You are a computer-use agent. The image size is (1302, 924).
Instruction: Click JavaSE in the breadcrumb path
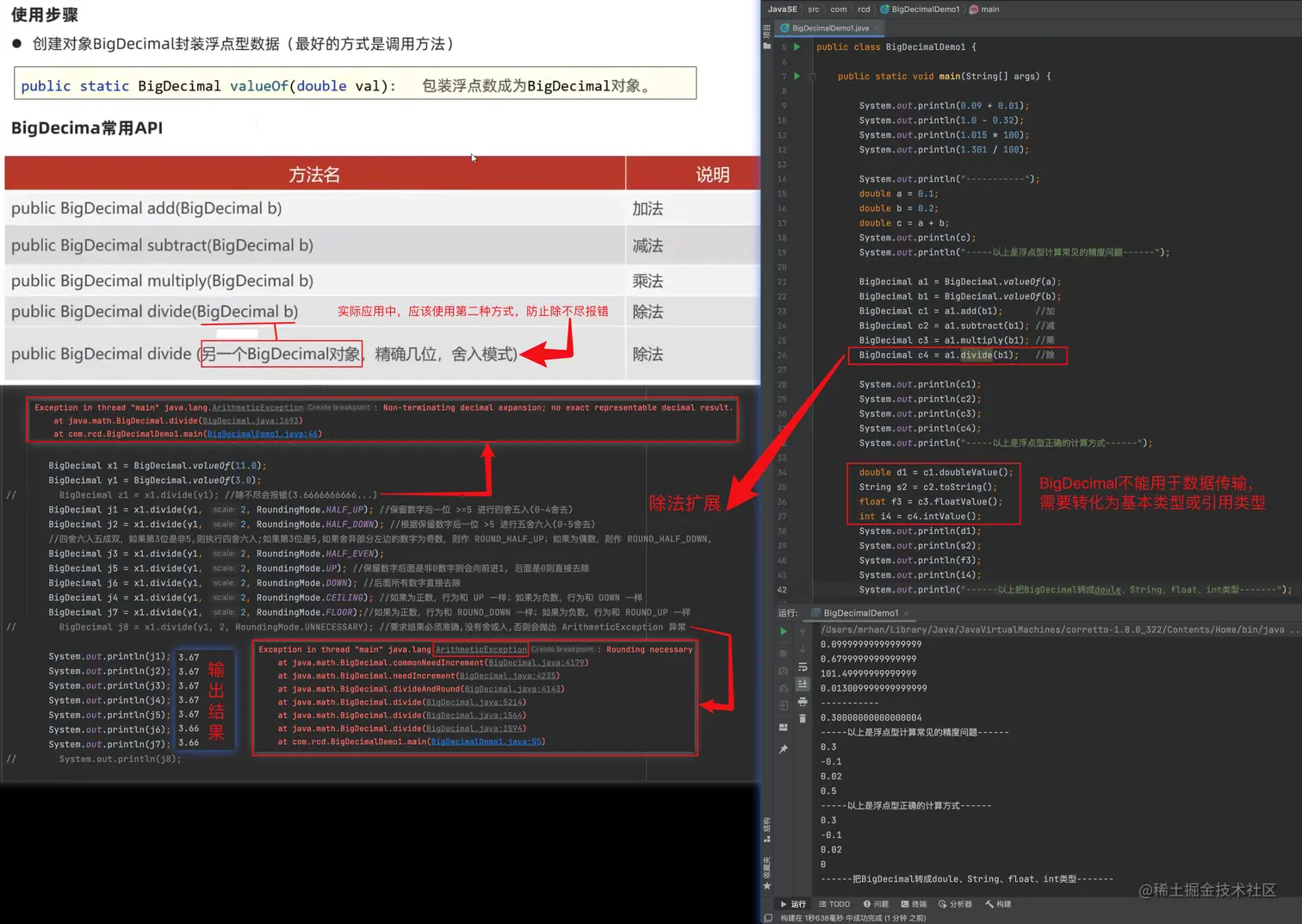tap(783, 9)
